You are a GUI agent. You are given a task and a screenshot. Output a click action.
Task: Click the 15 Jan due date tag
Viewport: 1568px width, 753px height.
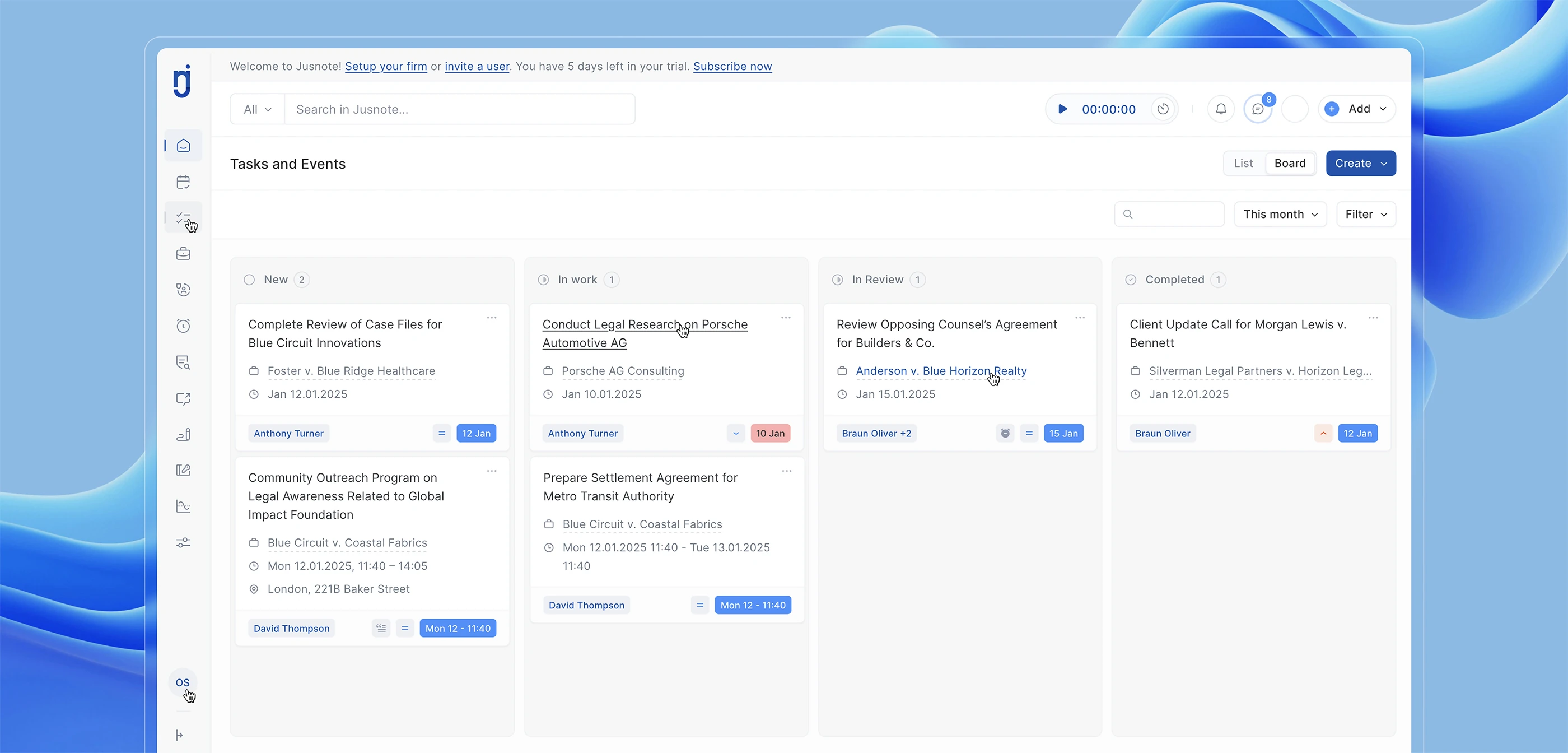coord(1063,433)
